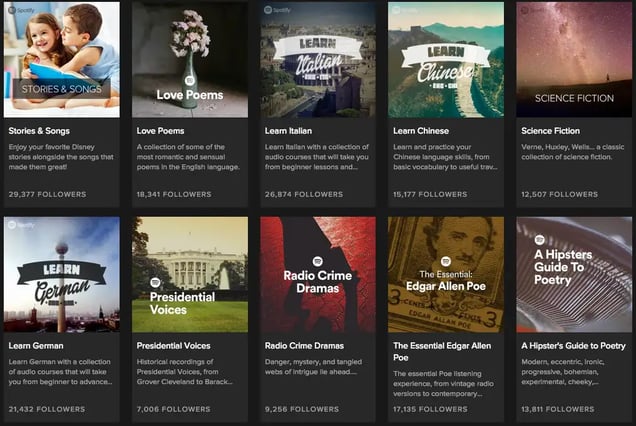Open the Essential Edgar Allen Poe cover art
Screen dimensions: 636x426
[445, 274]
